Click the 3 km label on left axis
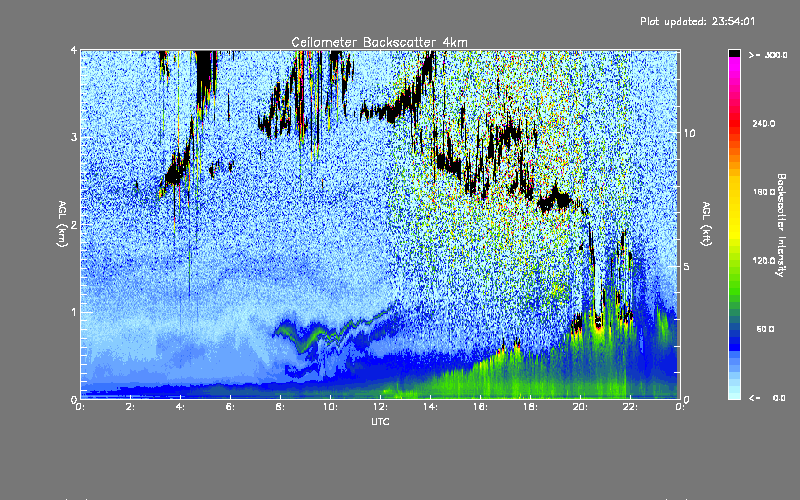The width and height of the screenshot is (800, 500). coord(74,137)
